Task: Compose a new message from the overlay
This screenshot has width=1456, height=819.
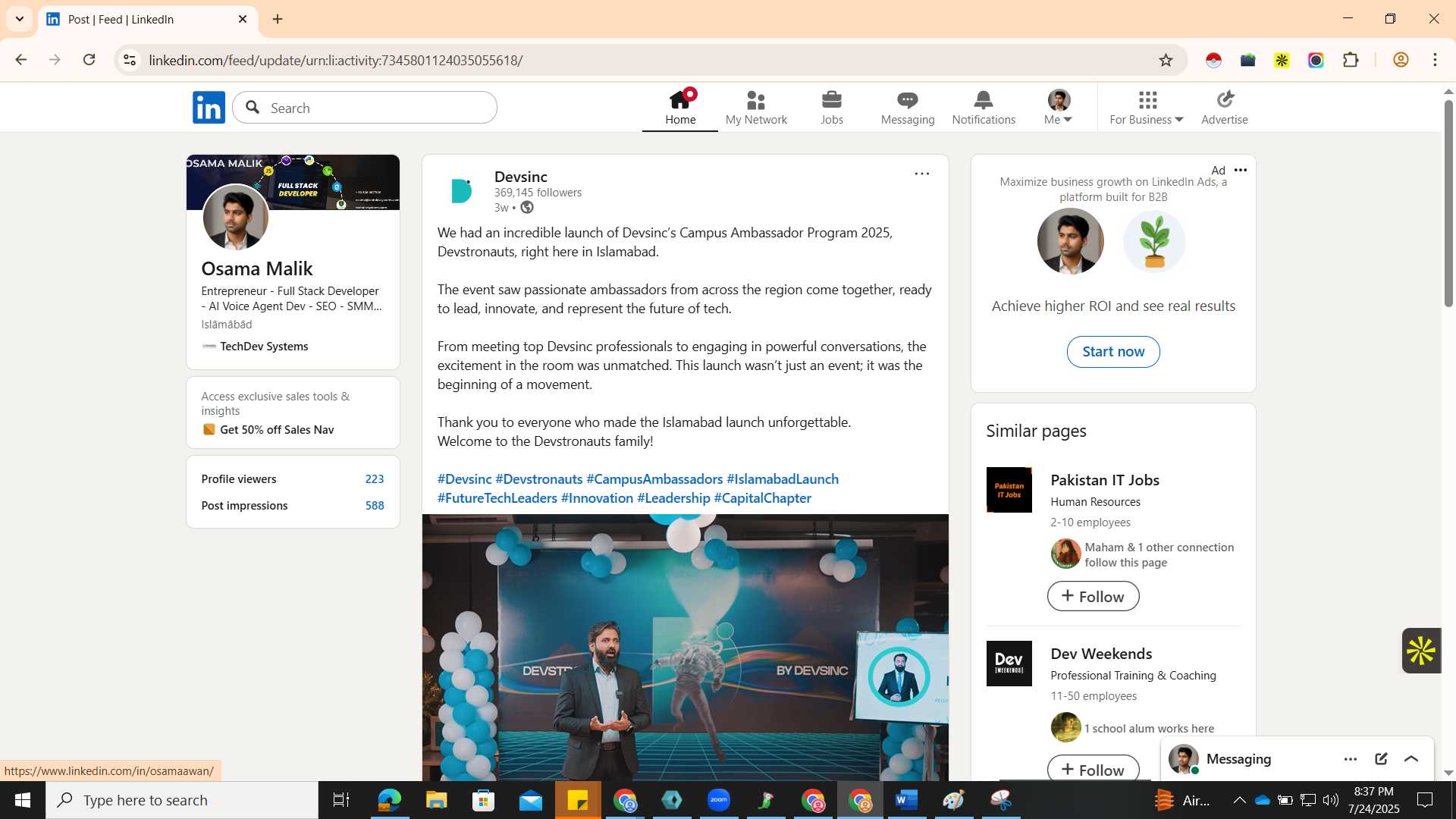Action: [x=1381, y=759]
